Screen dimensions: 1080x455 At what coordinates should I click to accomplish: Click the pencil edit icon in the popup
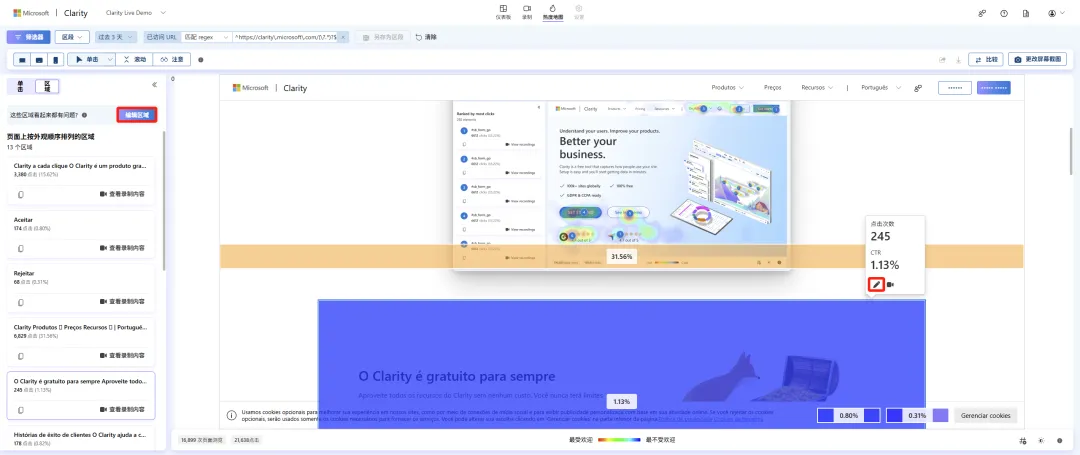click(876, 284)
